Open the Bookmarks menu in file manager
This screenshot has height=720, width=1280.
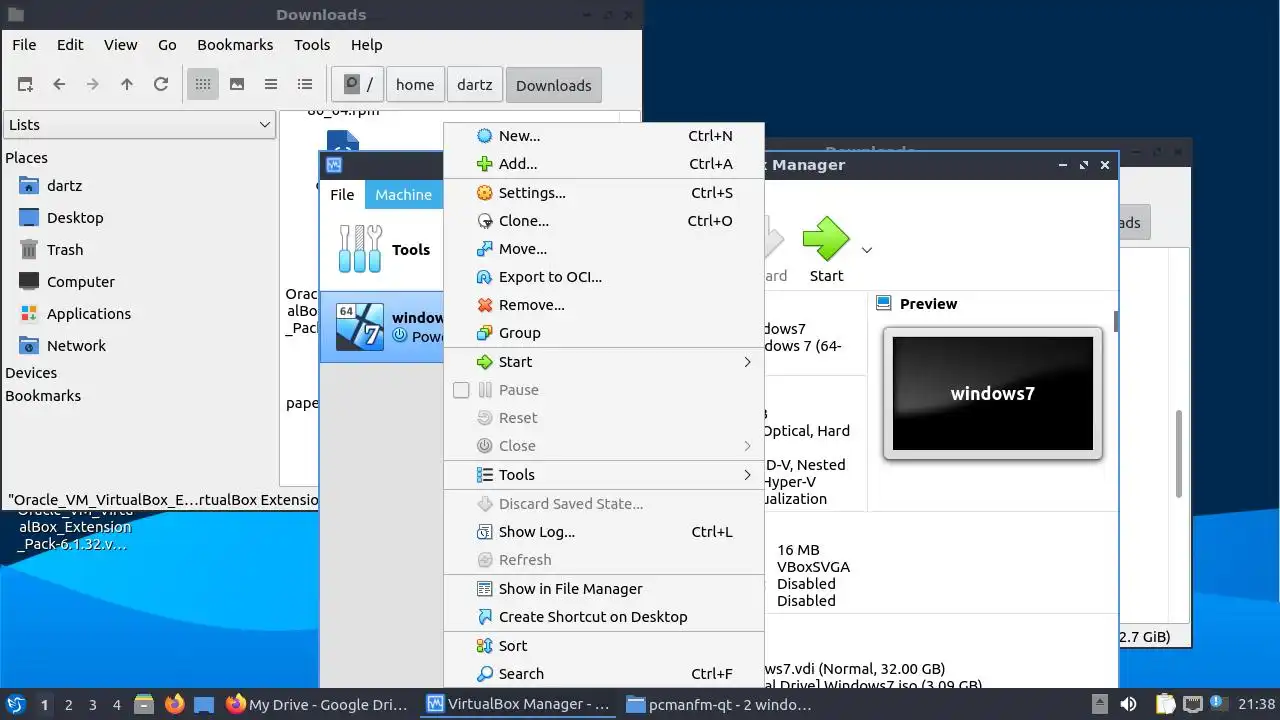(x=235, y=45)
